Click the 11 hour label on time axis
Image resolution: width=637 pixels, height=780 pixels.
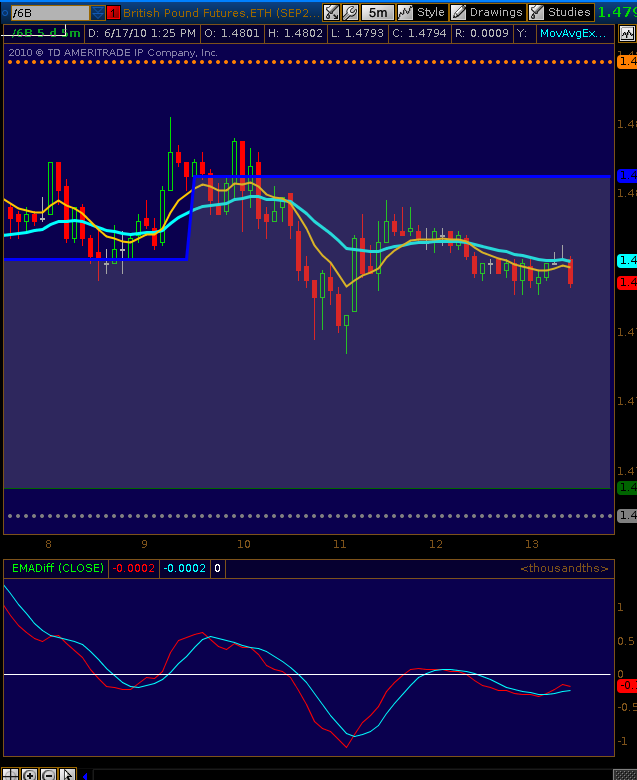340,544
